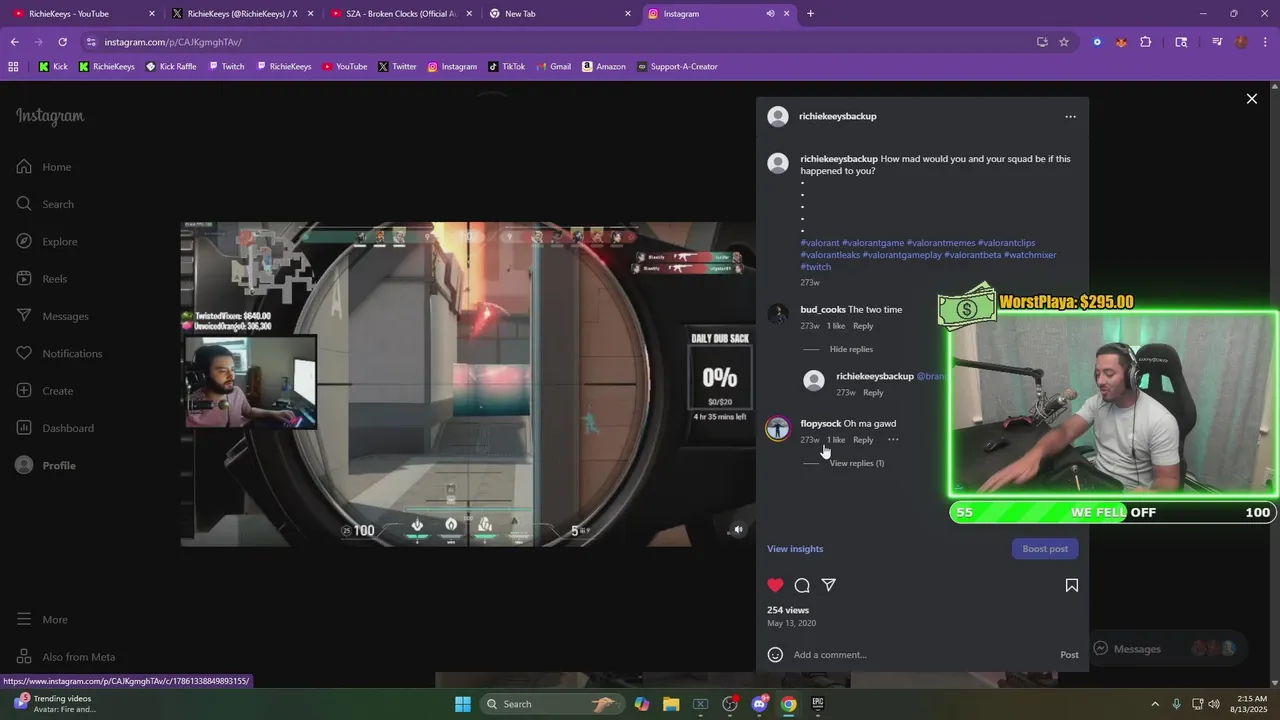Switch to SZA Broken Clocks tab
The width and height of the screenshot is (1280, 720).
click(x=400, y=14)
